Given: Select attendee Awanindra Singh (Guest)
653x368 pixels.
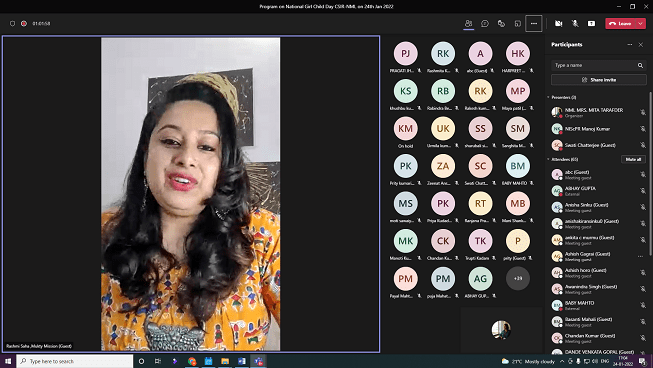Looking at the screenshot, I should (599, 289).
